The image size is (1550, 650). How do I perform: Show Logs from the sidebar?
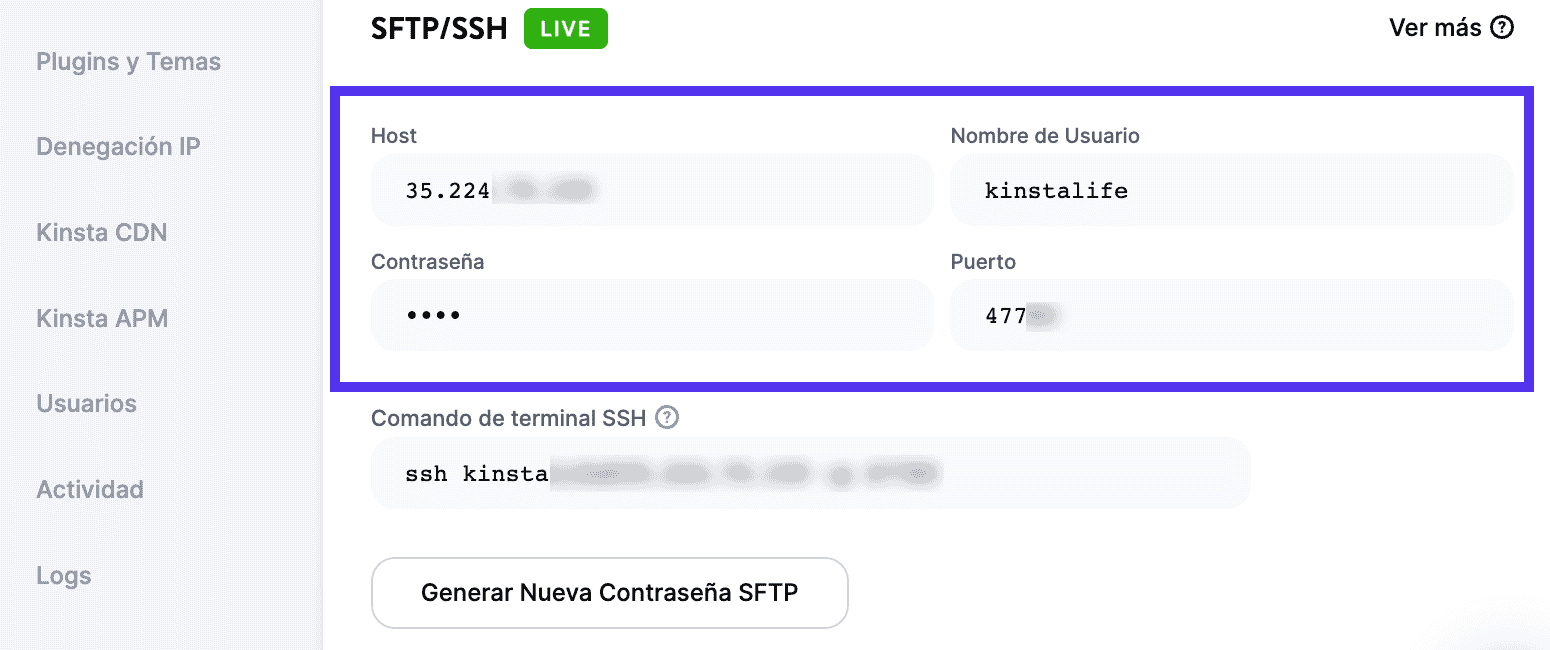point(63,576)
